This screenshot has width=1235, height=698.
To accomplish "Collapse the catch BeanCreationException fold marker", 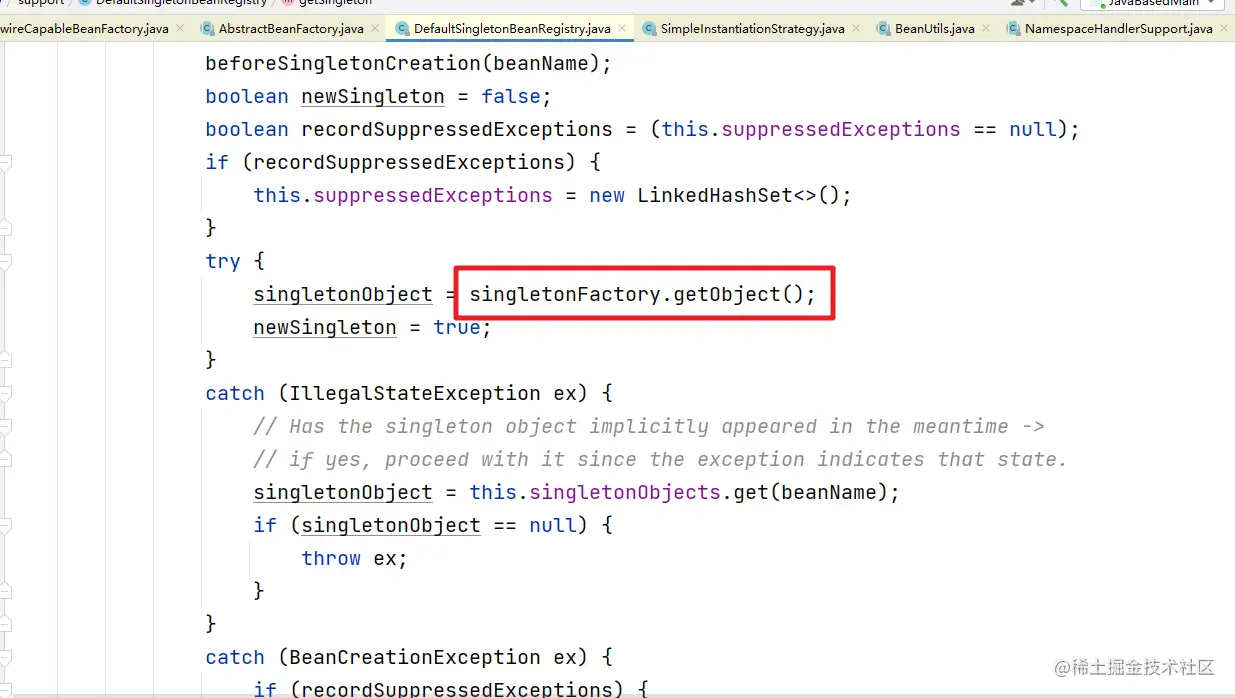I will click(x=5, y=657).
